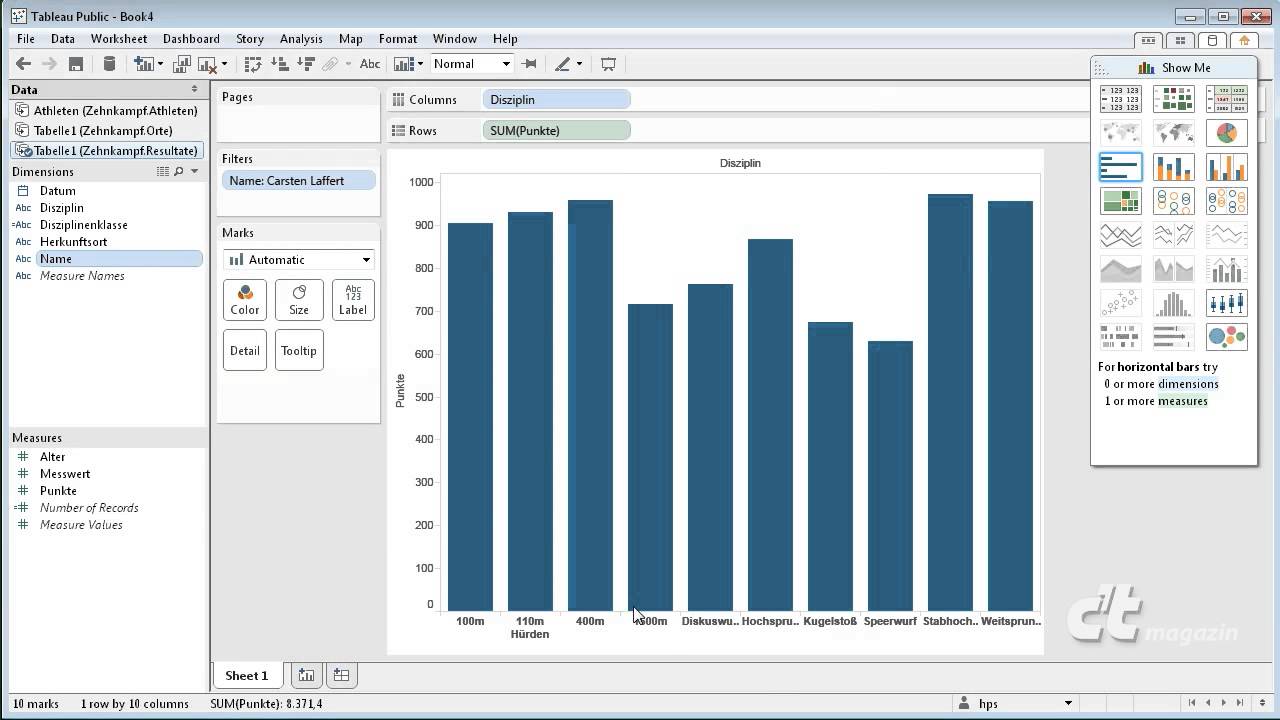Click the Size marks button

299,300
